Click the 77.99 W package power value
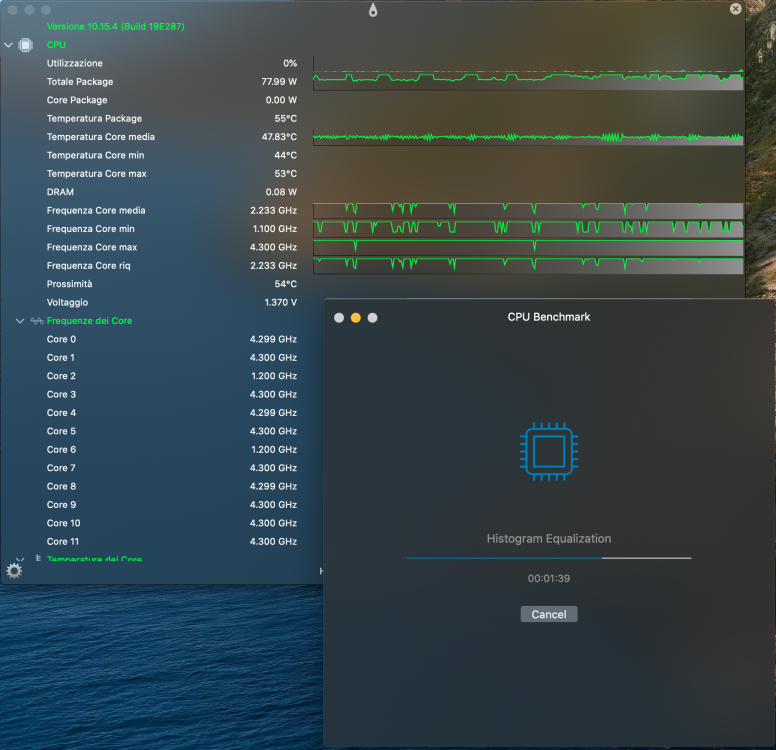 [279, 82]
